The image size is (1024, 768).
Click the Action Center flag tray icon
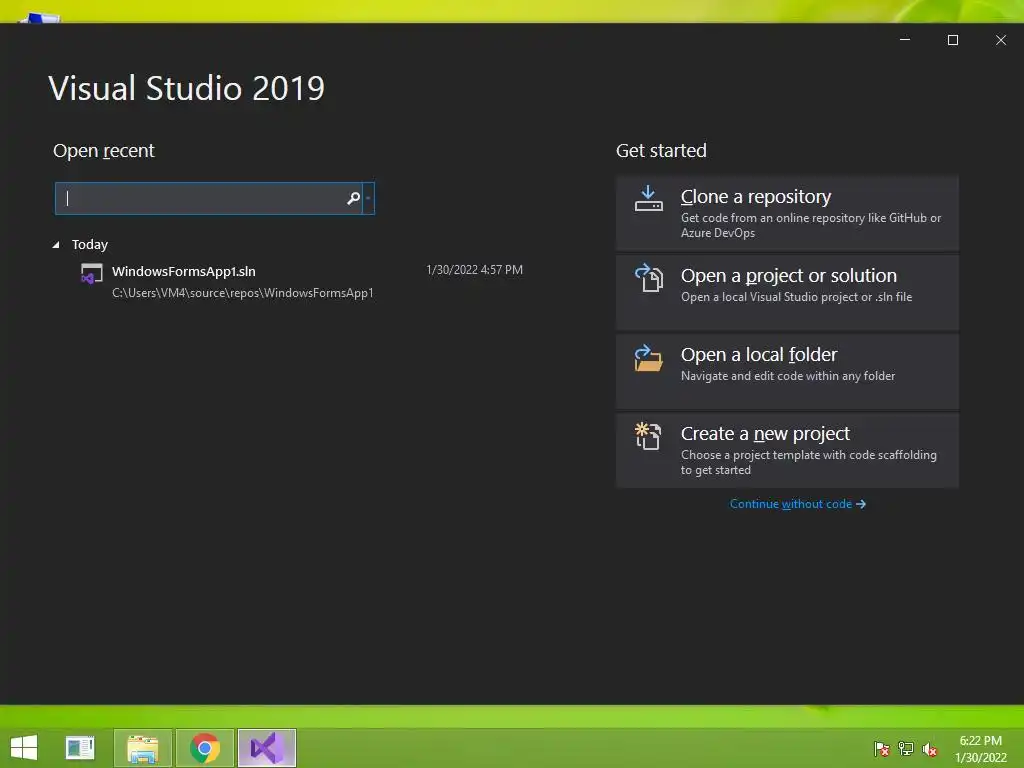pyautogui.click(x=881, y=748)
